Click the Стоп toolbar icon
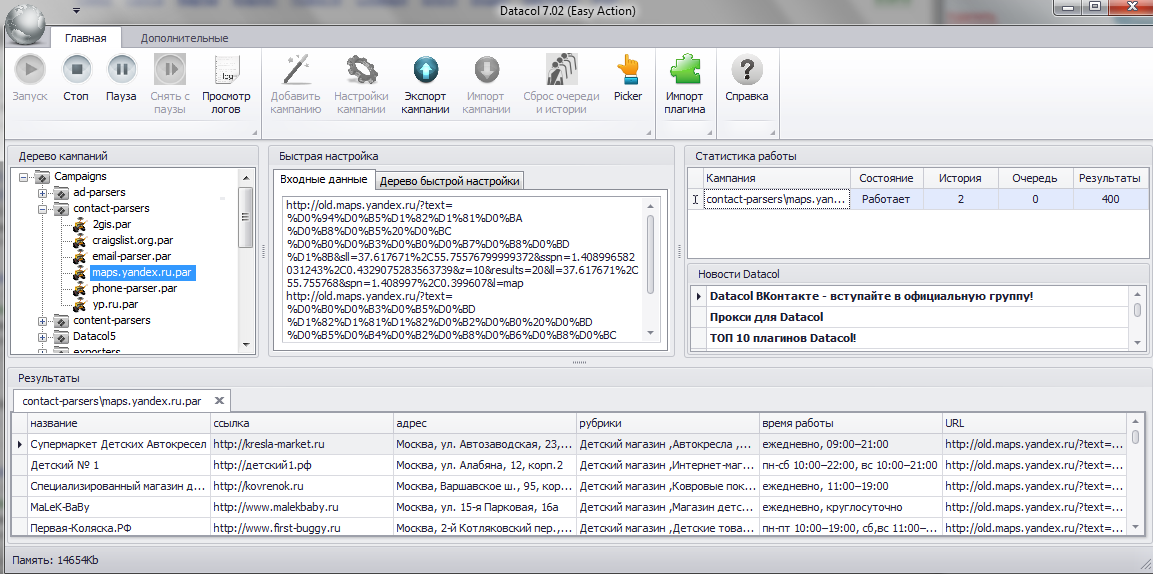Viewport: 1153px width, 574px height. coord(76,70)
